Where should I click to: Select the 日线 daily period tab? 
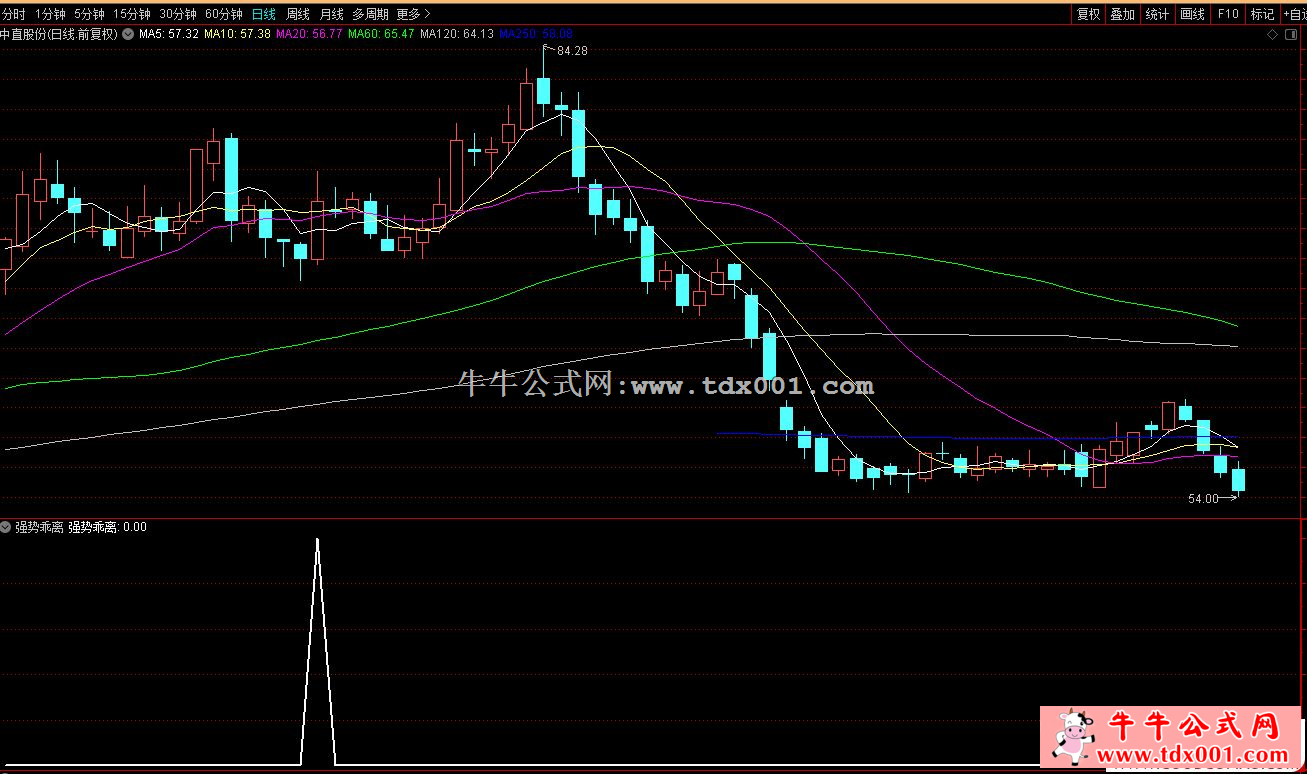264,14
